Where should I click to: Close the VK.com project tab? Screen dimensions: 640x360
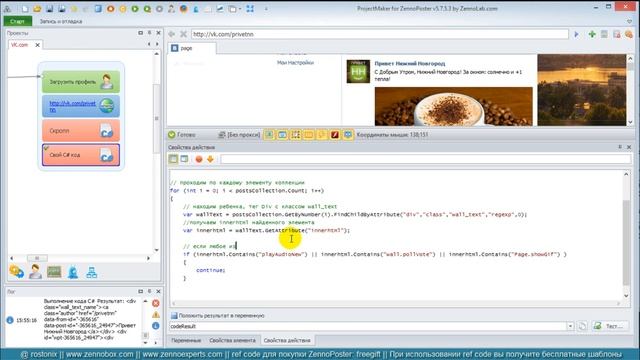(38, 45)
